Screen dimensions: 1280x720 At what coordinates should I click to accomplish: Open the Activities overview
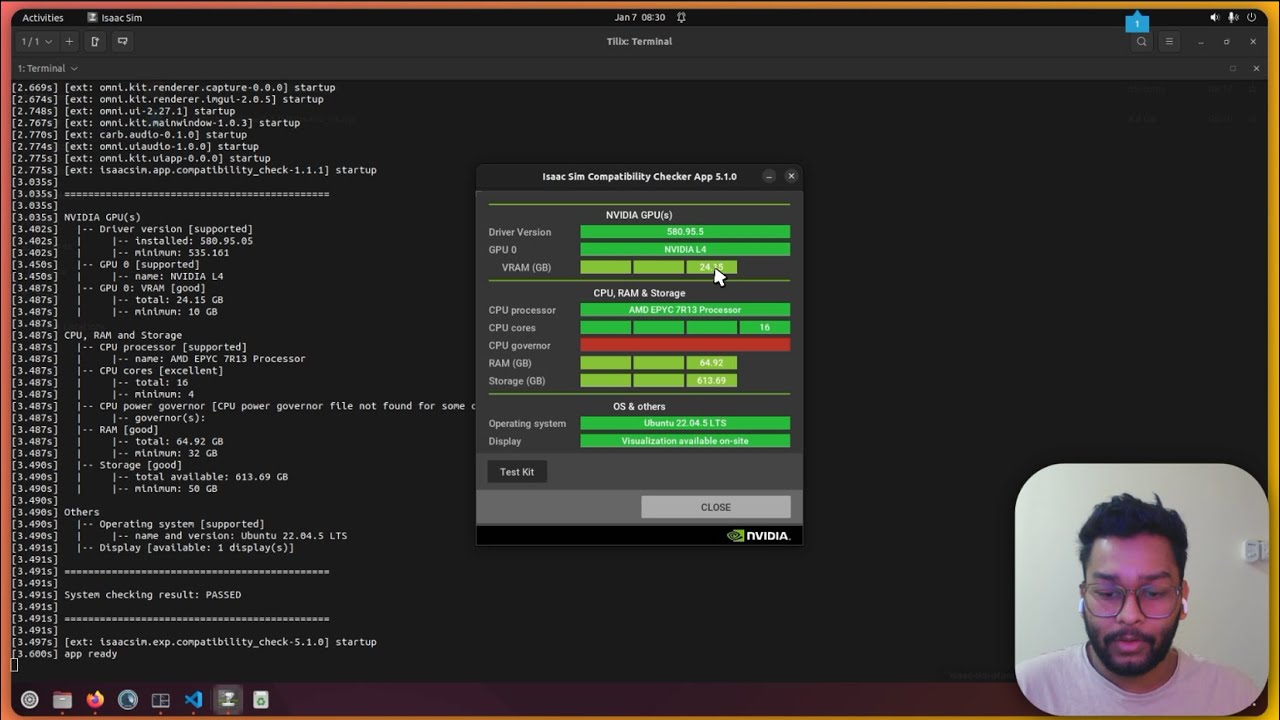coord(42,17)
